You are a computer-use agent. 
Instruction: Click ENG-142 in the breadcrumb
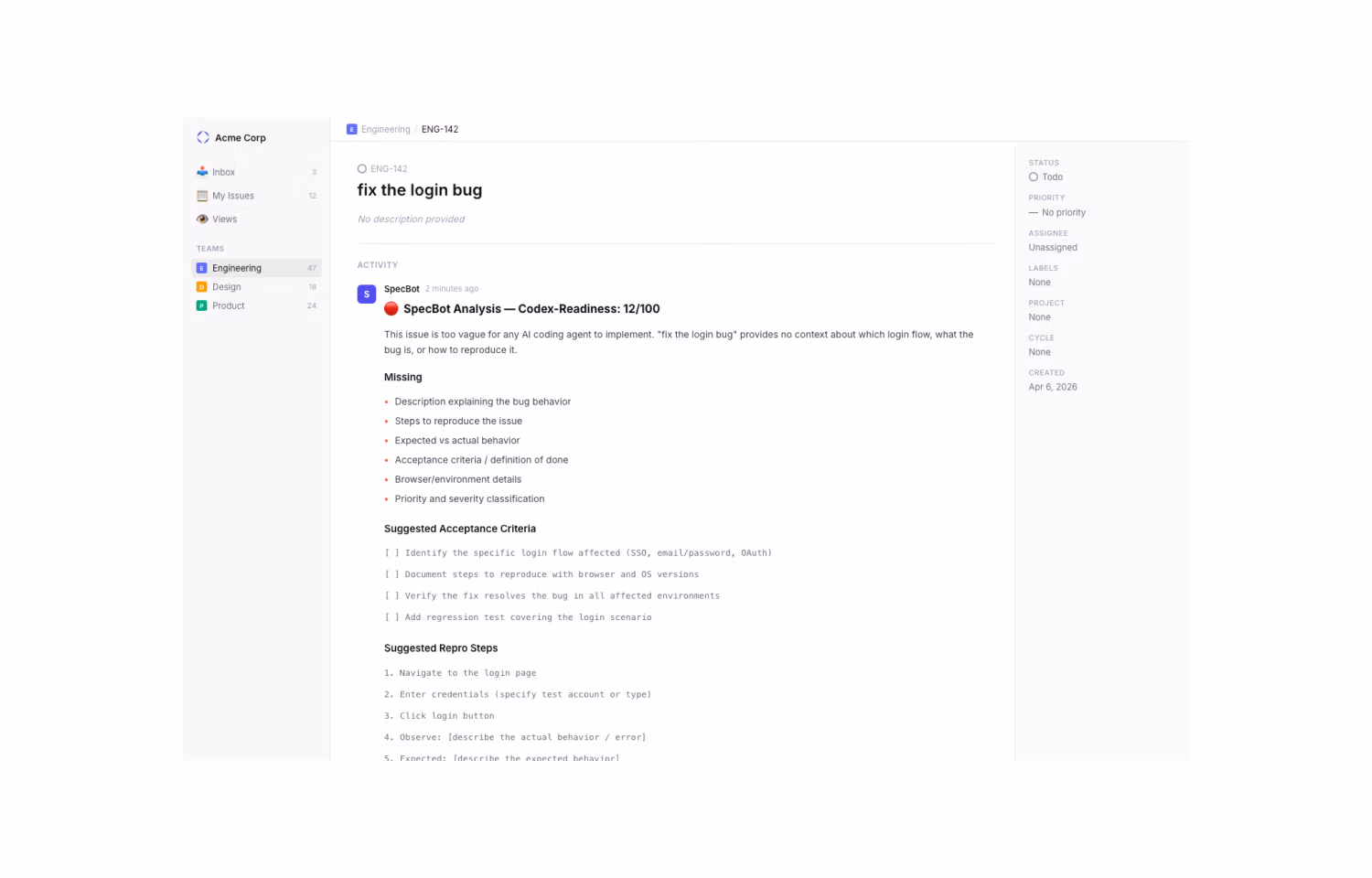pos(440,129)
